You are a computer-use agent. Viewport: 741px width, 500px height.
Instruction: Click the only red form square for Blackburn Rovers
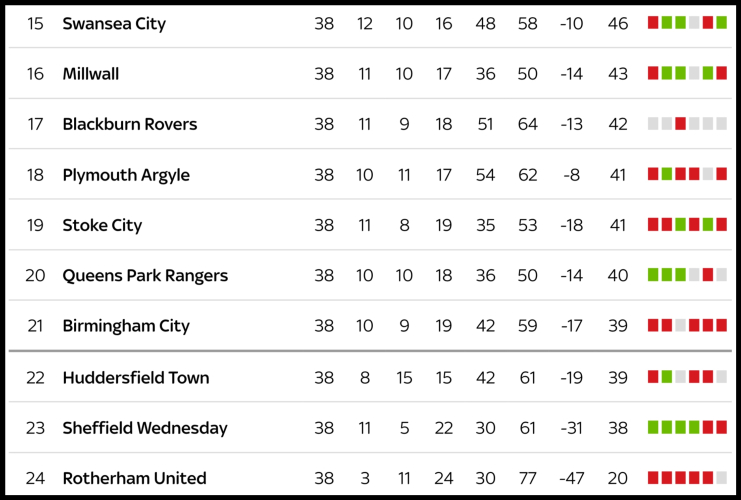coord(680,124)
